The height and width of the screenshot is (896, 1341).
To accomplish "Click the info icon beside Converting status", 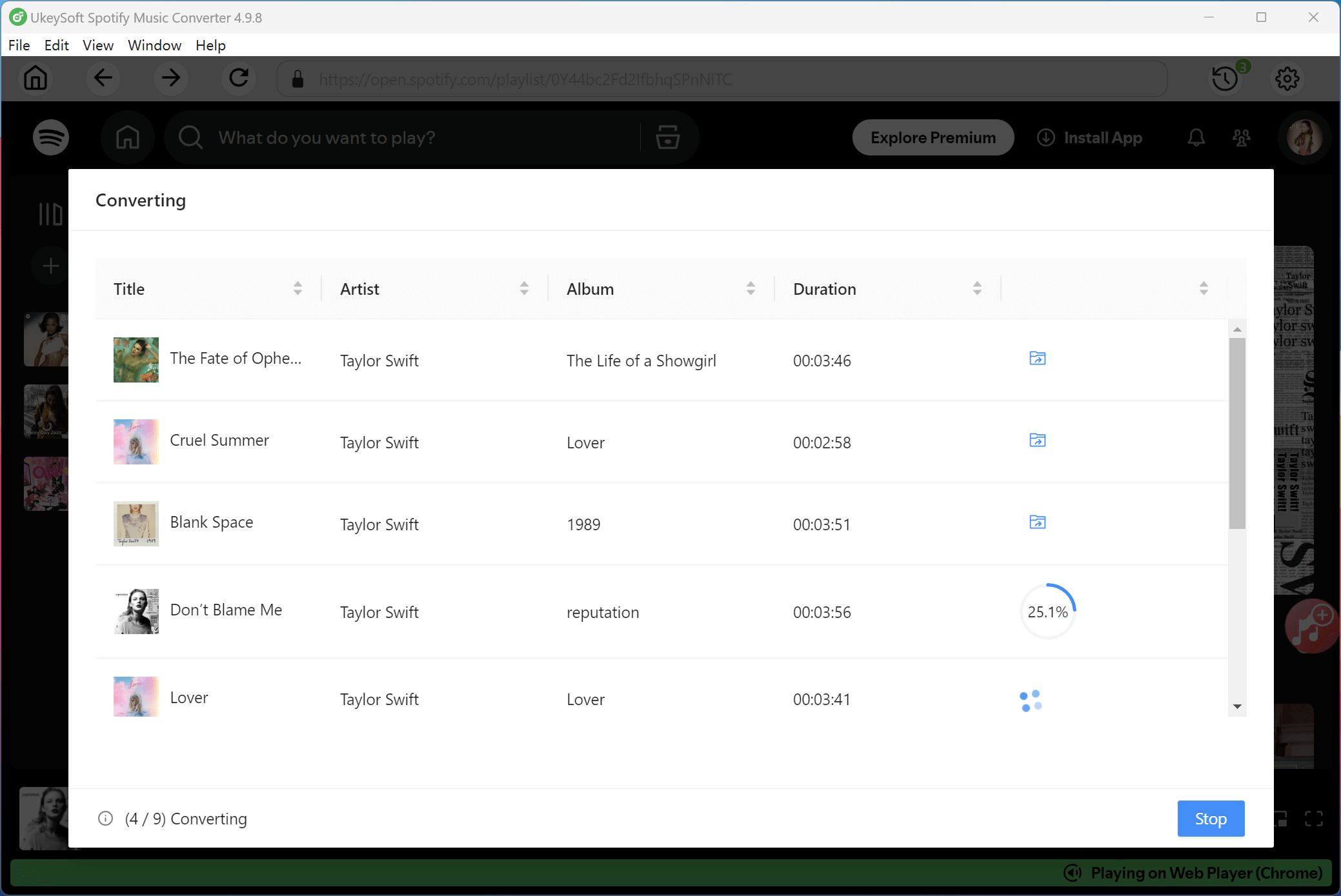I will tap(105, 819).
